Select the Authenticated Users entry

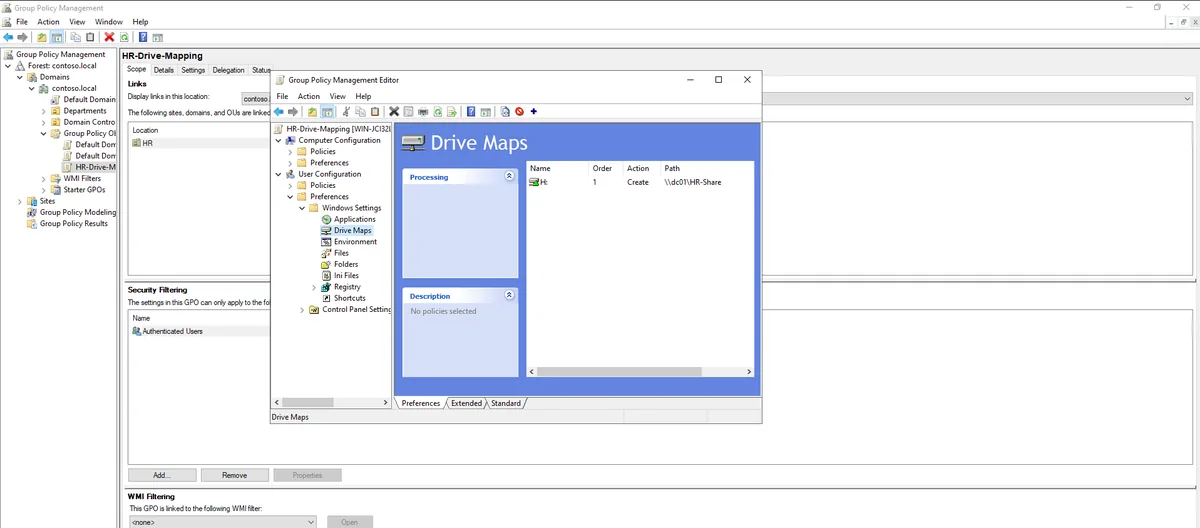coord(172,331)
